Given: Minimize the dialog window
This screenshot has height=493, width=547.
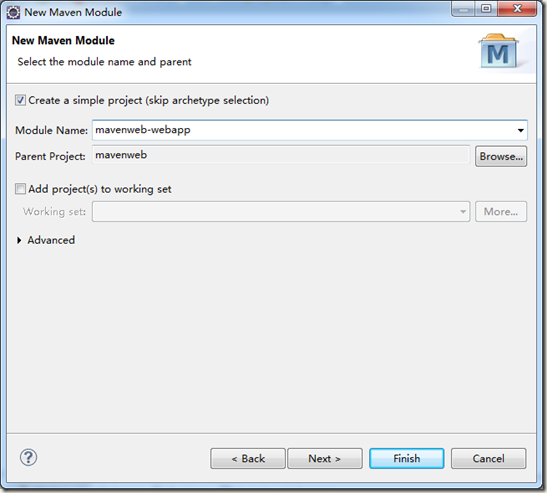Looking at the screenshot, I should pos(463,8).
